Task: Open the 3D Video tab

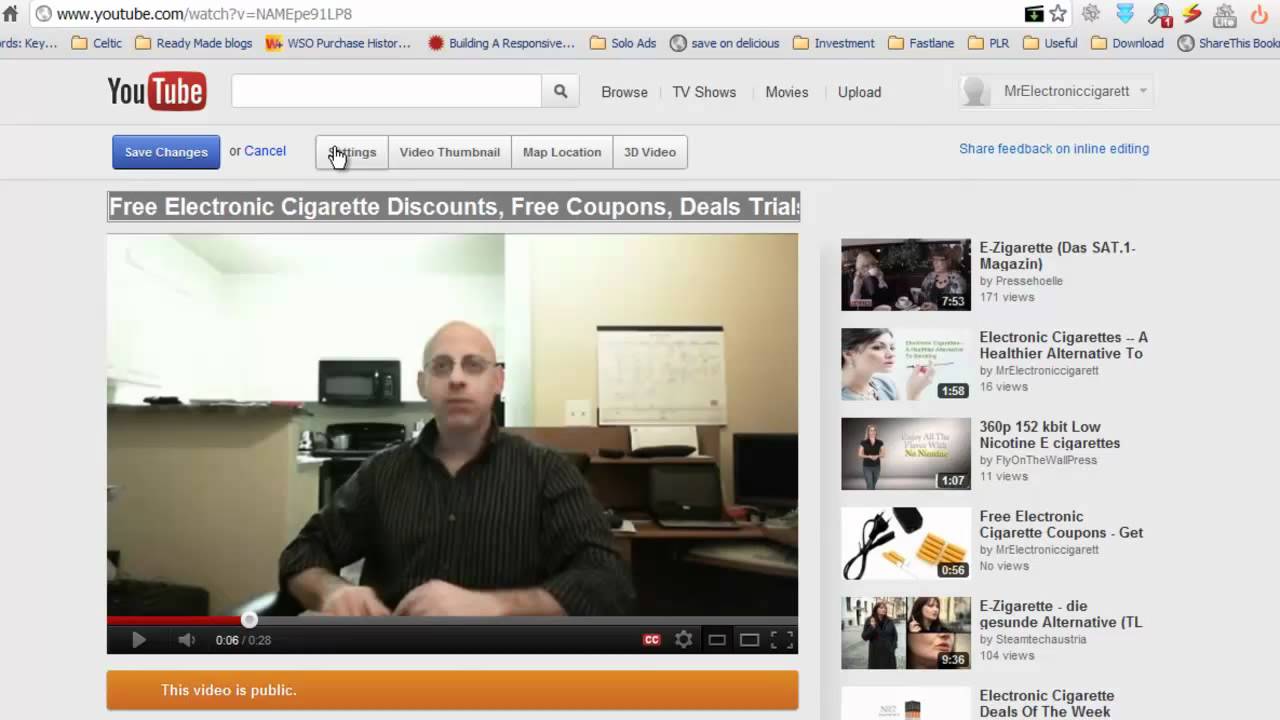Action: [650, 152]
